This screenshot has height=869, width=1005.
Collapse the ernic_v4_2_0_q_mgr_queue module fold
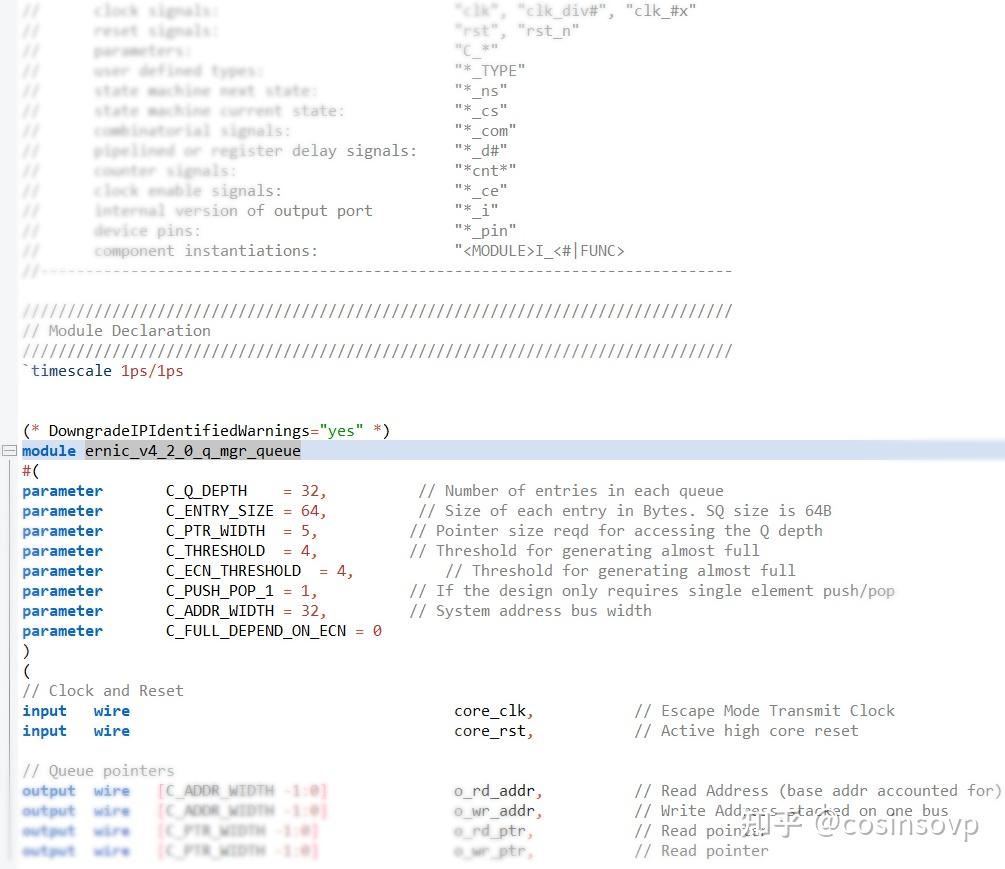pos(9,450)
